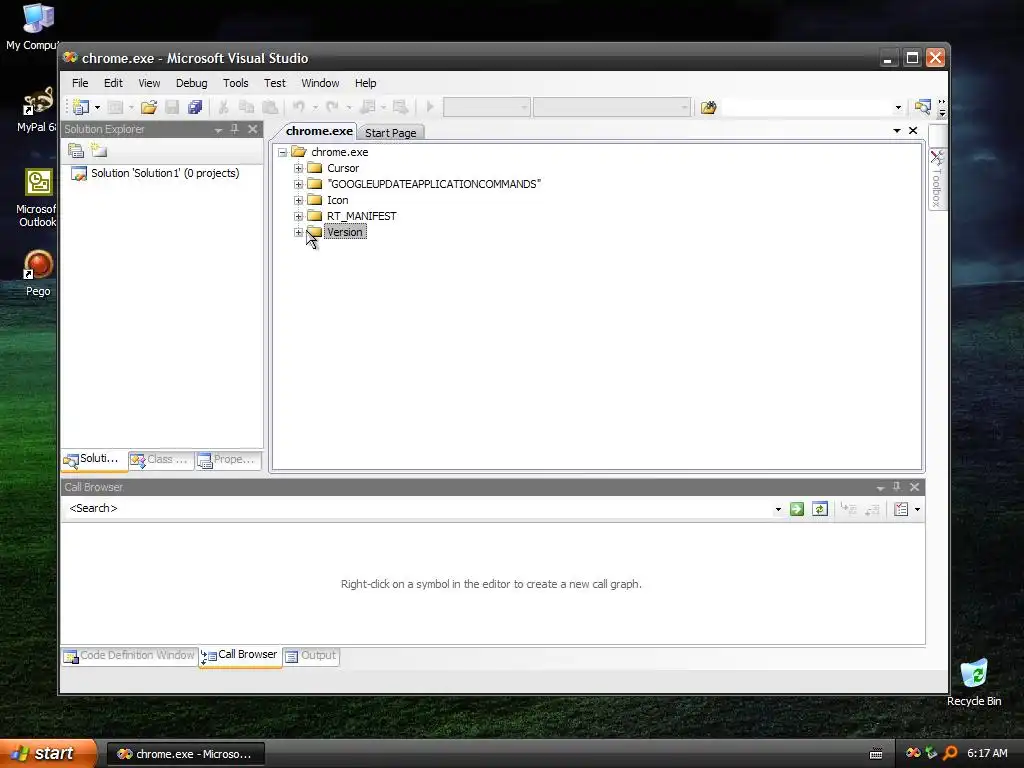
Task: Click the green Search arrow button
Action: tap(797, 509)
